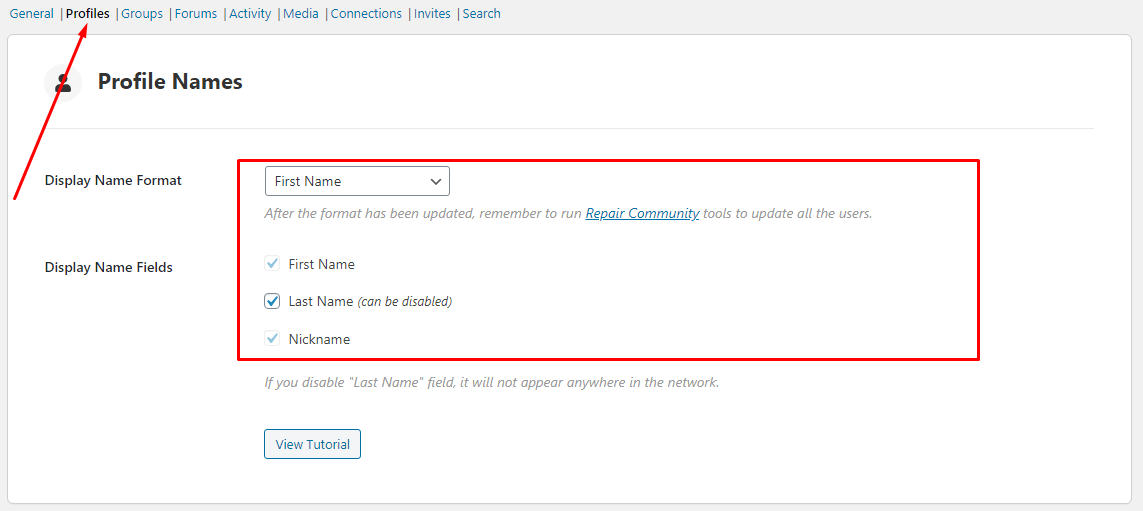The height and width of the screenshot is (511, 1143).
Task: Follow the Repair Community link
Action: tap(642, 214)
